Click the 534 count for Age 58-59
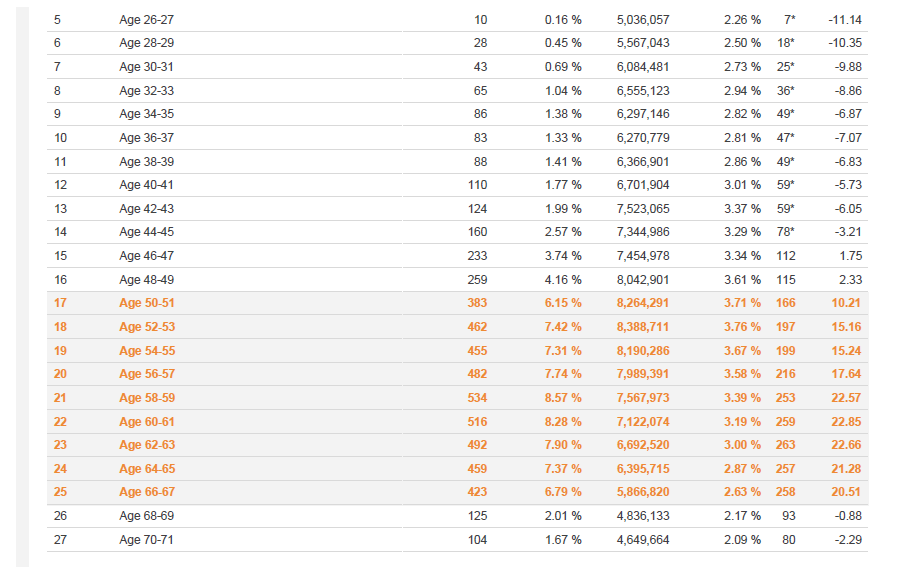The height and width of the screenshot is (568, 901). (x=477, y=398)
